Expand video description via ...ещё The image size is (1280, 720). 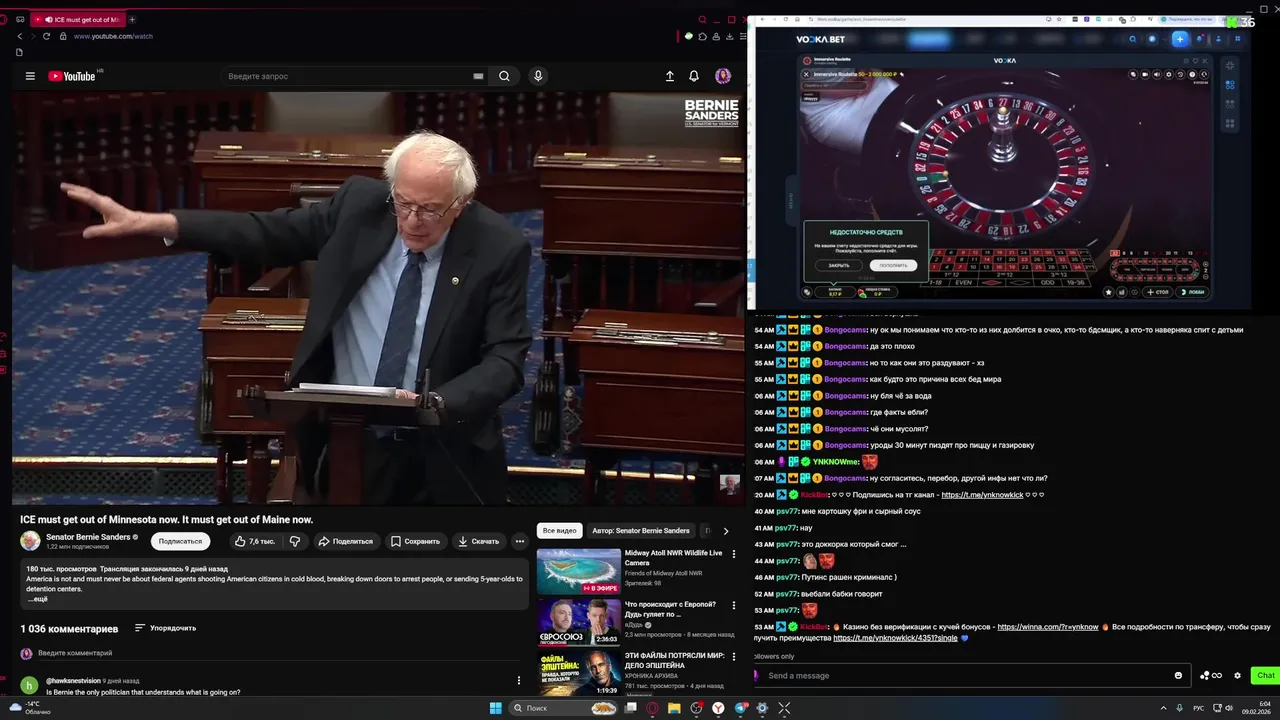(x=37, y=598)
